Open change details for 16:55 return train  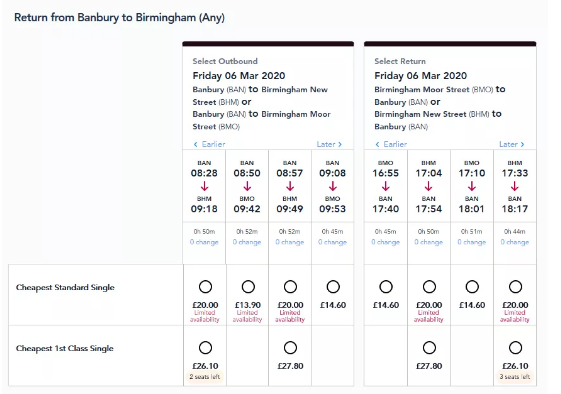pos(385,242)
